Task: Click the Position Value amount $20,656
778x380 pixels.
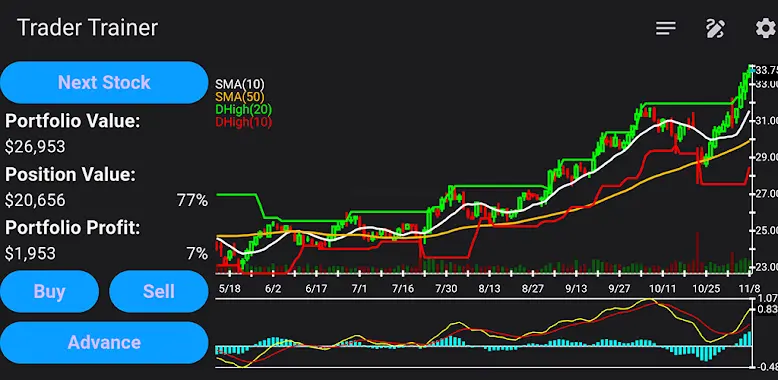Action: [x=35, y=200]
